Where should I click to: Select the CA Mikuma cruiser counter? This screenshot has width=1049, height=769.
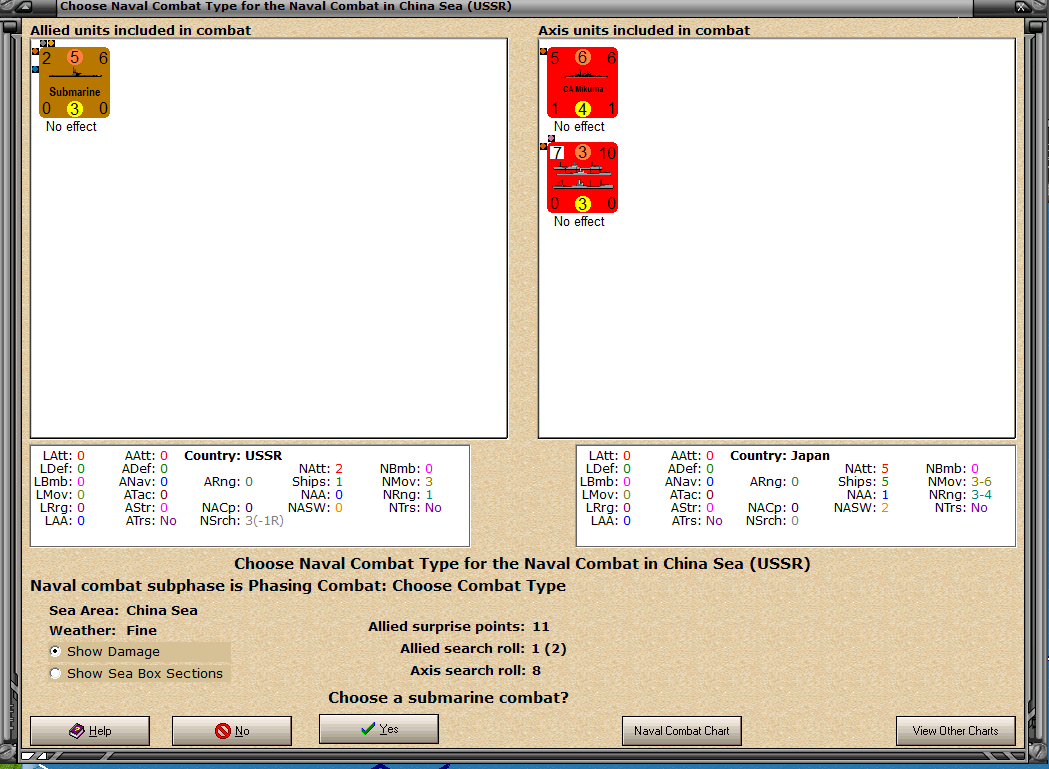click(x=580, y=82)
